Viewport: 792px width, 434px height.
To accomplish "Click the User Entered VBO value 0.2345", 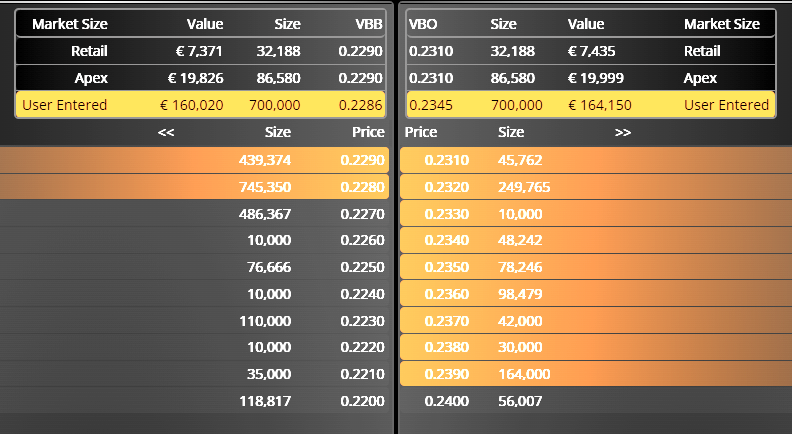I will click(427, 104).
